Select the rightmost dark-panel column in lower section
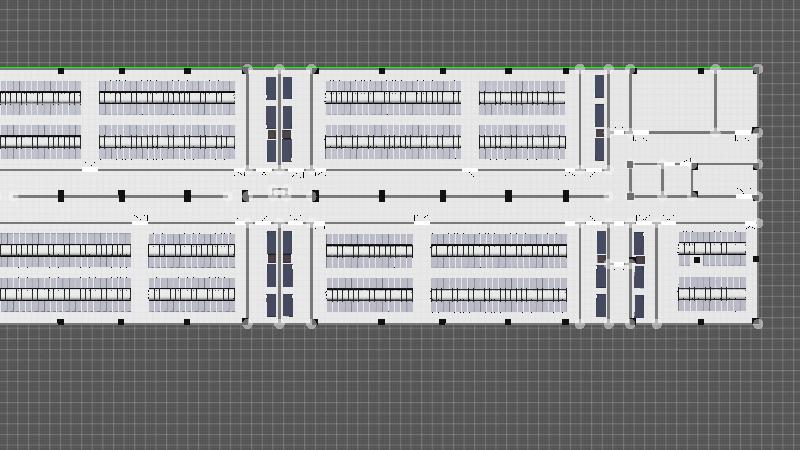 click(x=639, y=273)
